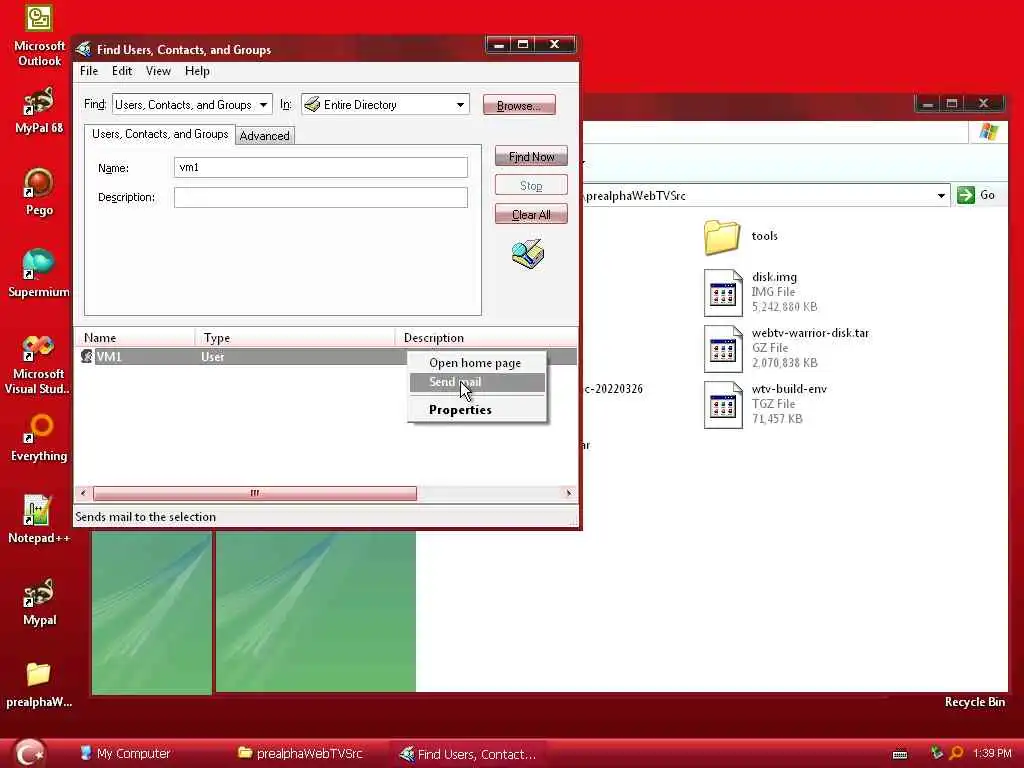Sort results by Description column header

click(x=486, y=338)
